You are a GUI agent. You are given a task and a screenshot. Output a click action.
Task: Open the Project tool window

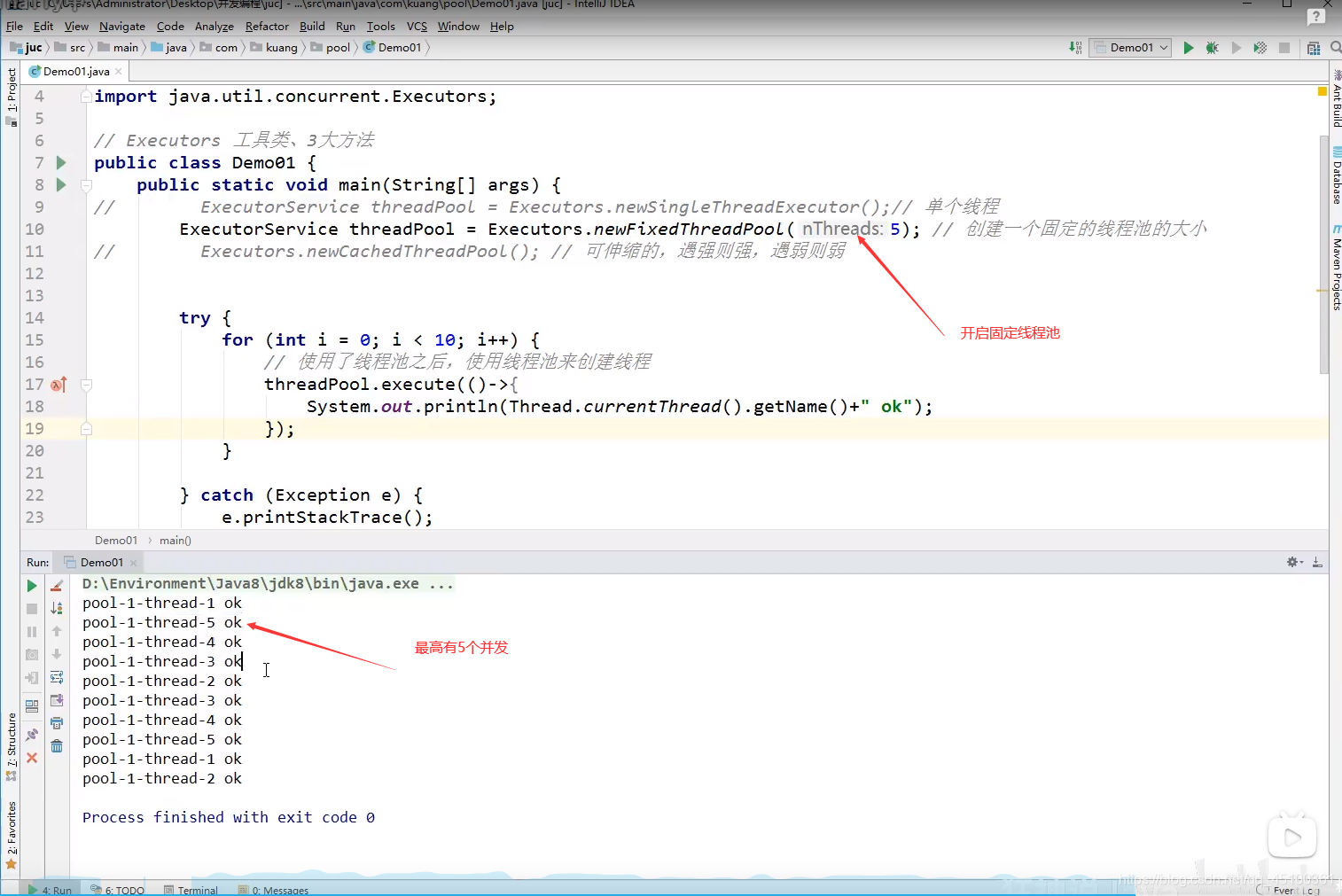click(x=11, y=97)
